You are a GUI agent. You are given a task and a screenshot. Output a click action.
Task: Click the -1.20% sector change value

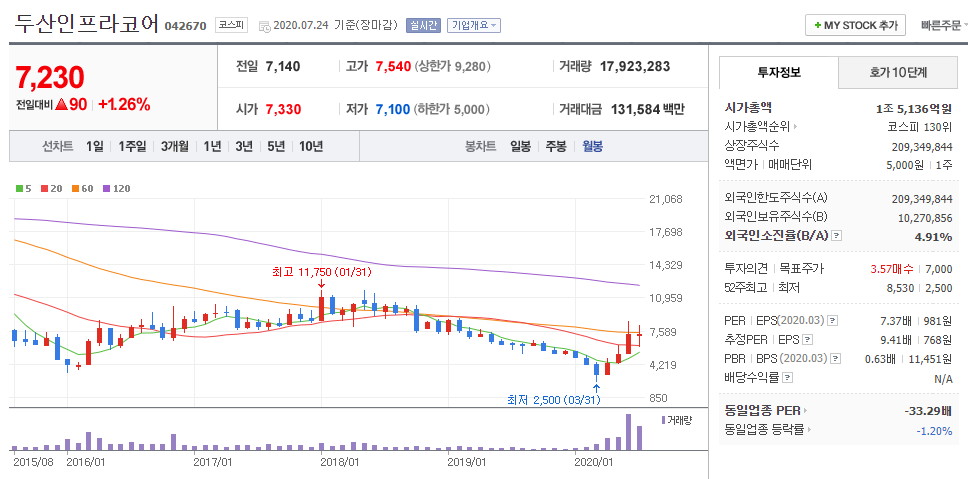(934, 431)
